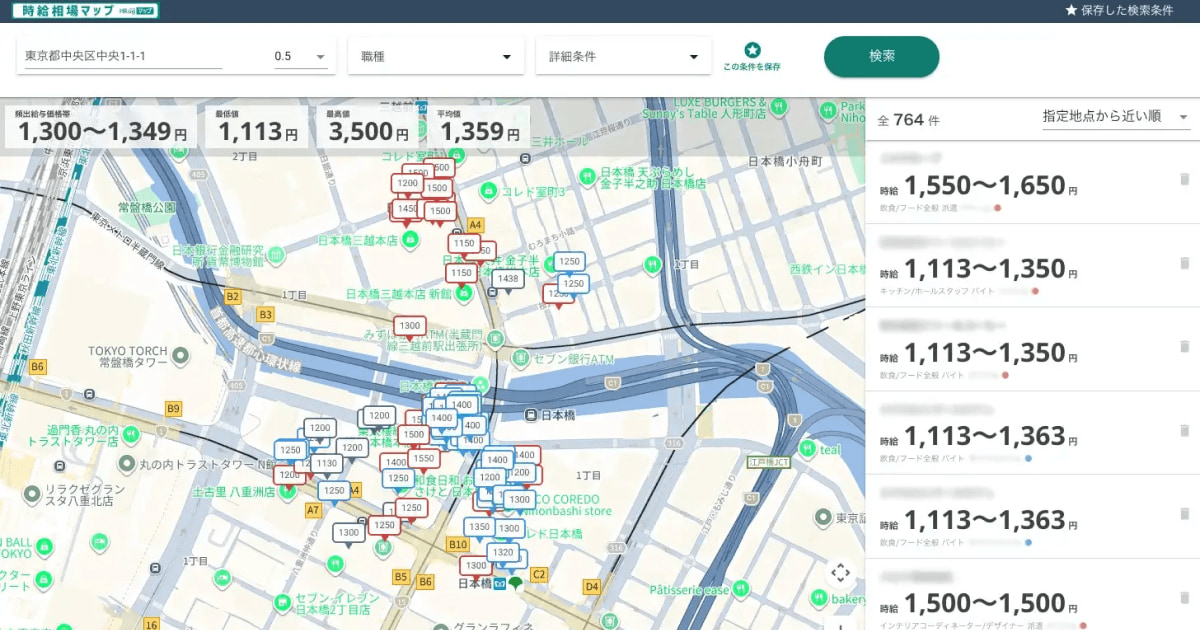Click the 頻出給与価格帯 1,300〜1,349円 card
The image size is (1200, 630).
coord(102,127)
